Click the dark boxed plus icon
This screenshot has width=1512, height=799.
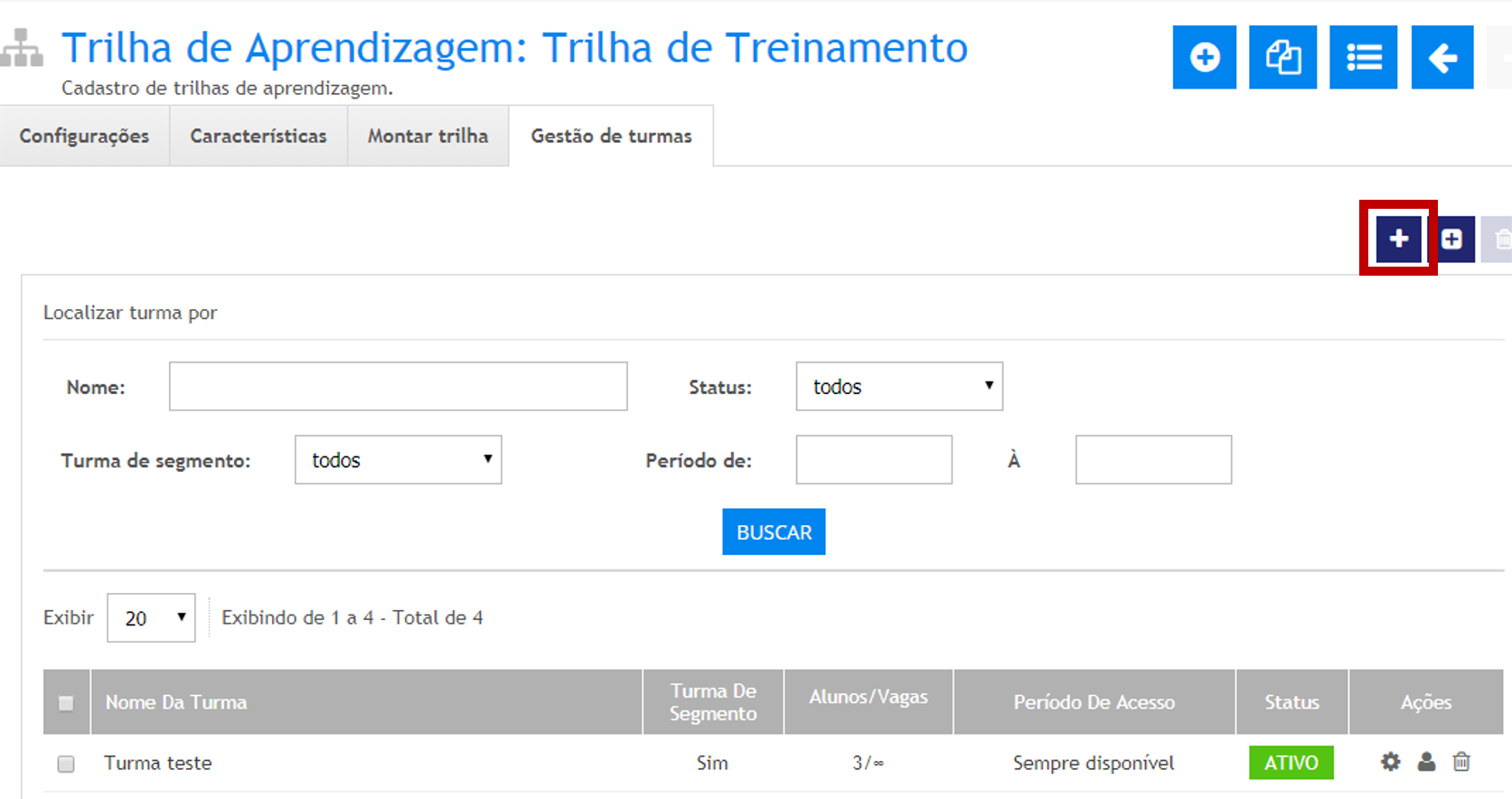click(x=1452, y=239)
